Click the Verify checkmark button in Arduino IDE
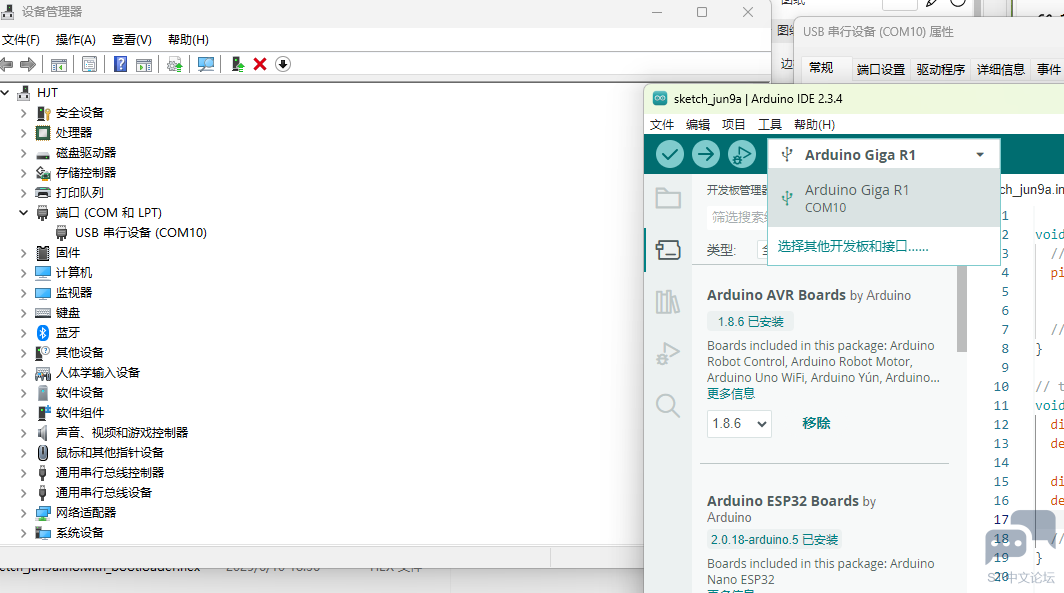1064x593 pixels. [670, 154]
